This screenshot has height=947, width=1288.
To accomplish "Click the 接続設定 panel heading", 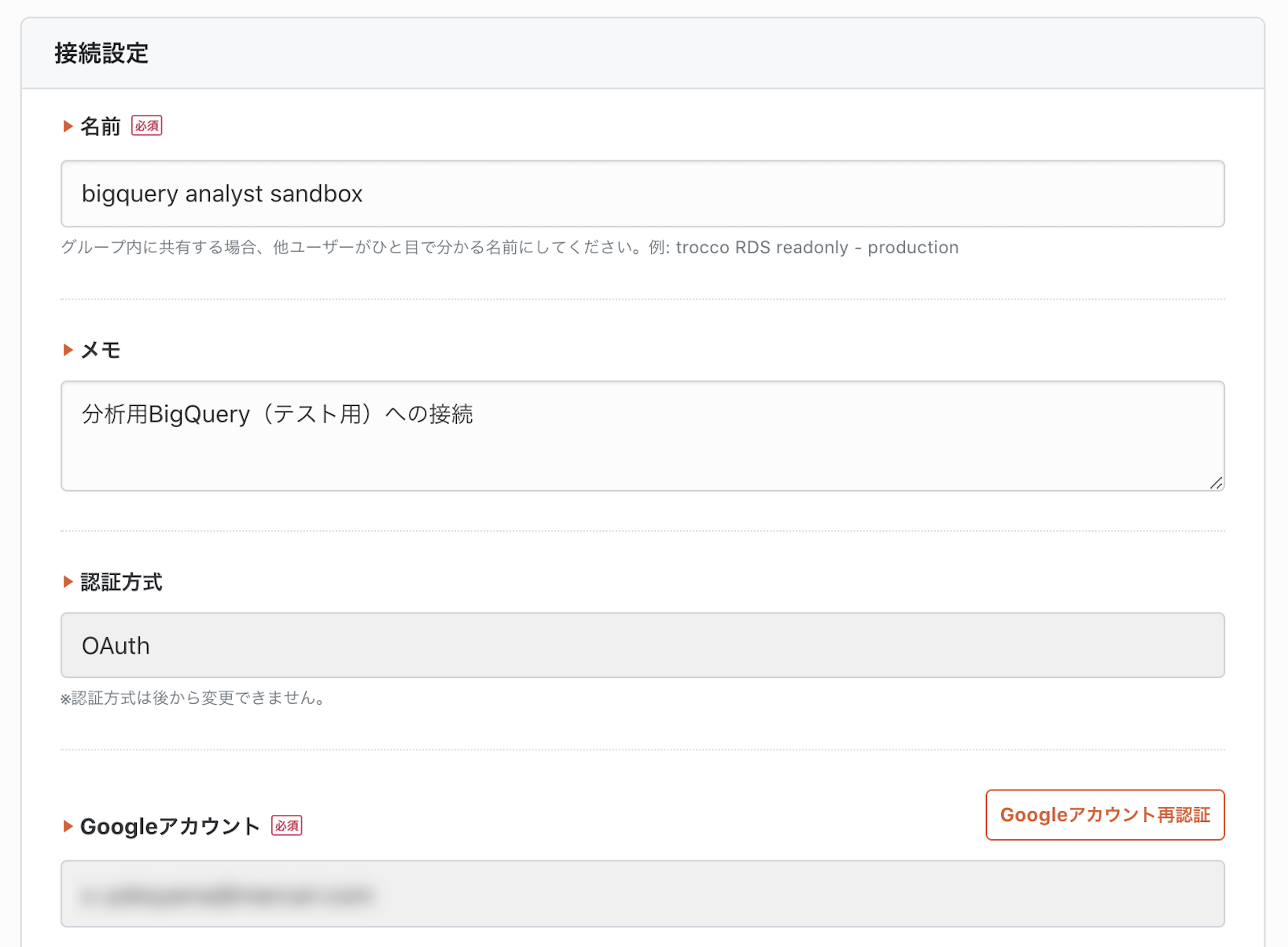I will 101,53.
